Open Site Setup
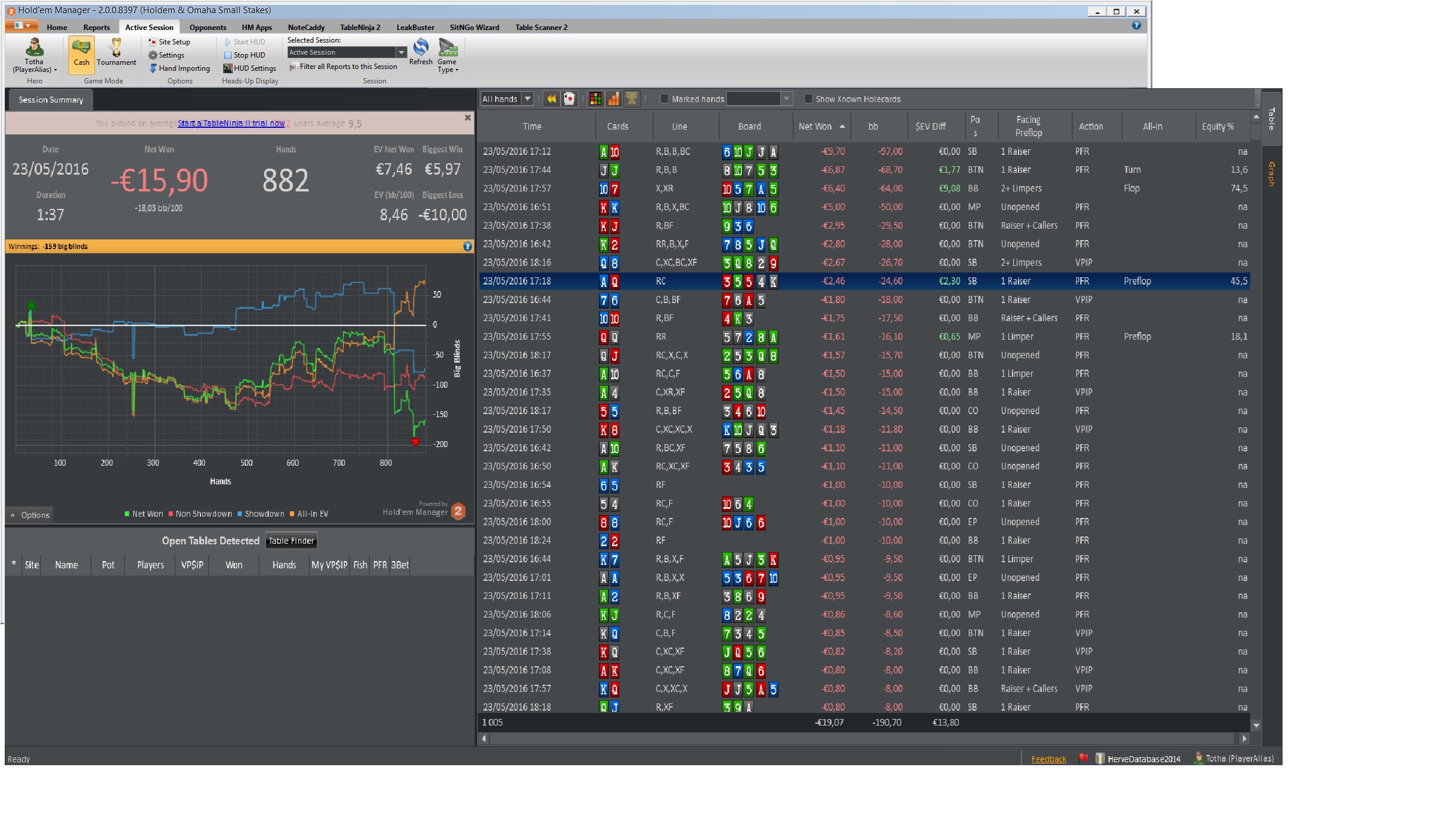The width and height of the screenshot is (1456, 839). [173, 42]
